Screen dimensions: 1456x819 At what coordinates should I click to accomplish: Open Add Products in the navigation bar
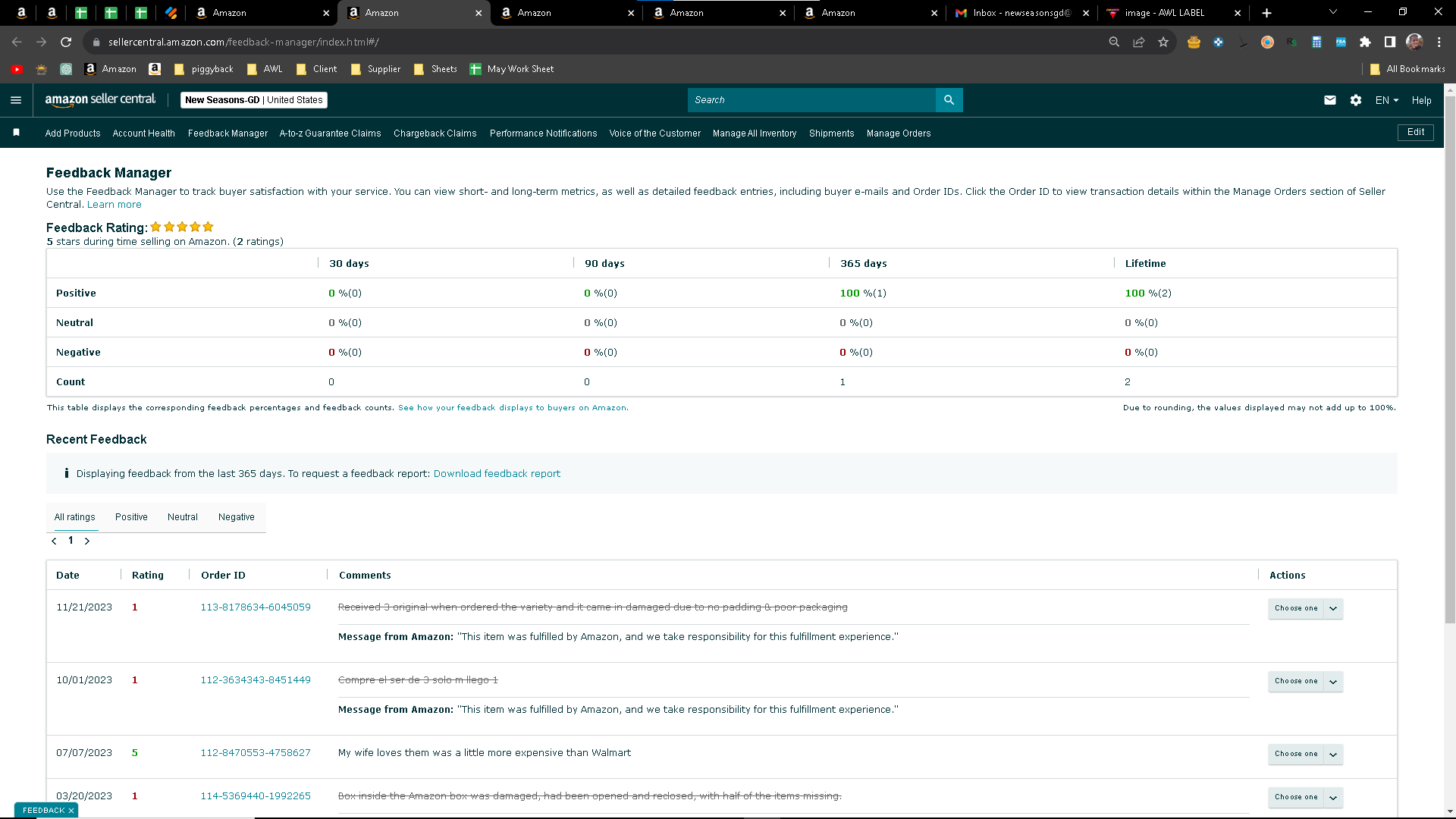[73, 133]
